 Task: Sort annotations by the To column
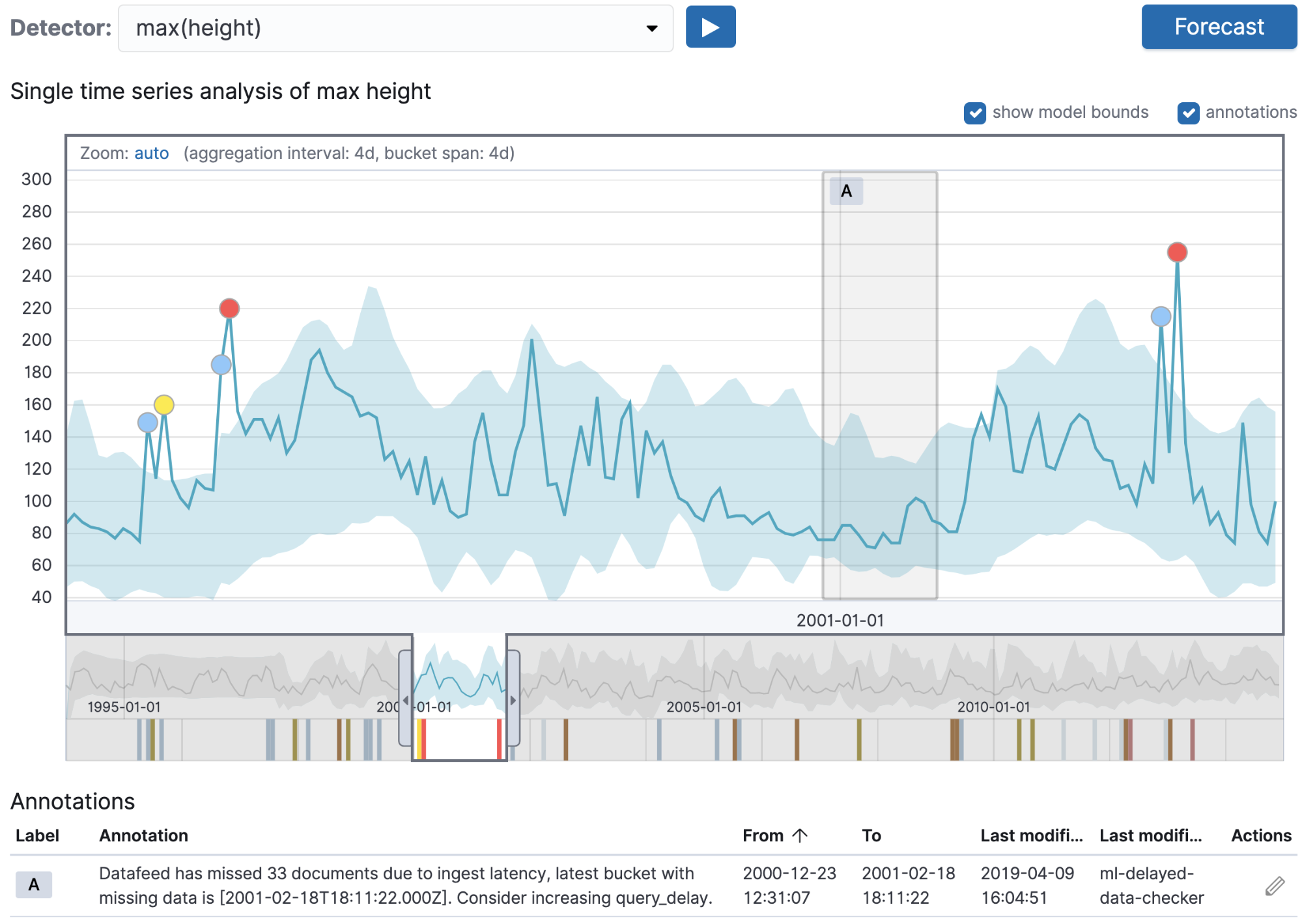click(x=871, y=835)
